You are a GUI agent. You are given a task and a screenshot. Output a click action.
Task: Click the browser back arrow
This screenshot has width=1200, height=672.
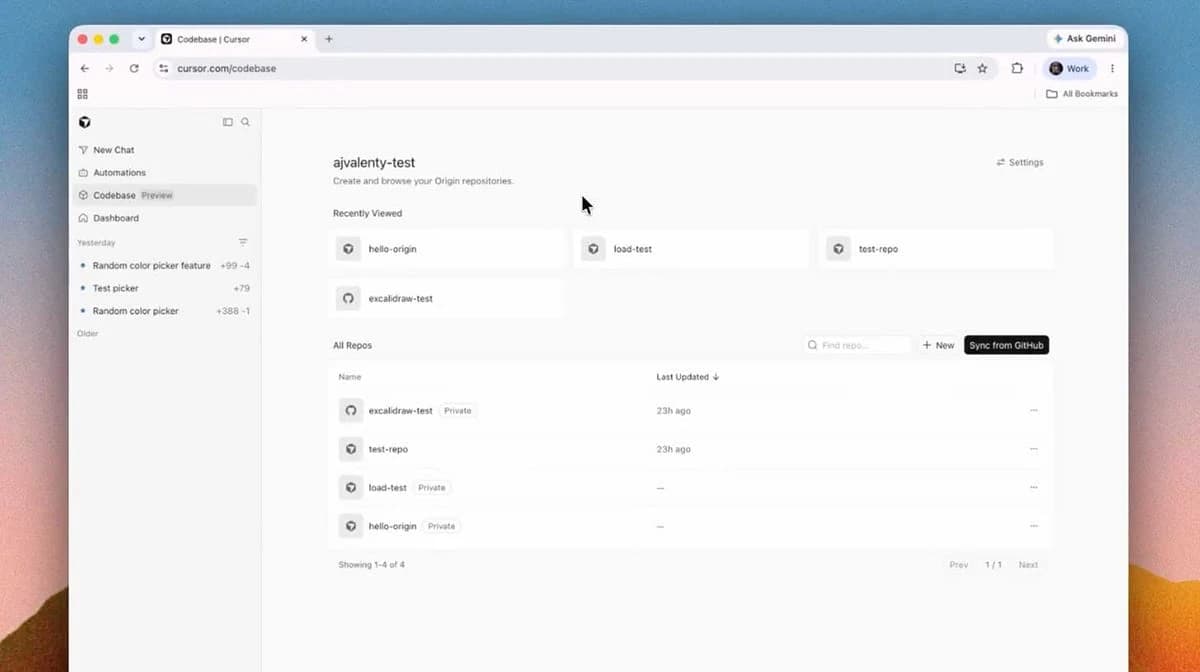[85, 68]
